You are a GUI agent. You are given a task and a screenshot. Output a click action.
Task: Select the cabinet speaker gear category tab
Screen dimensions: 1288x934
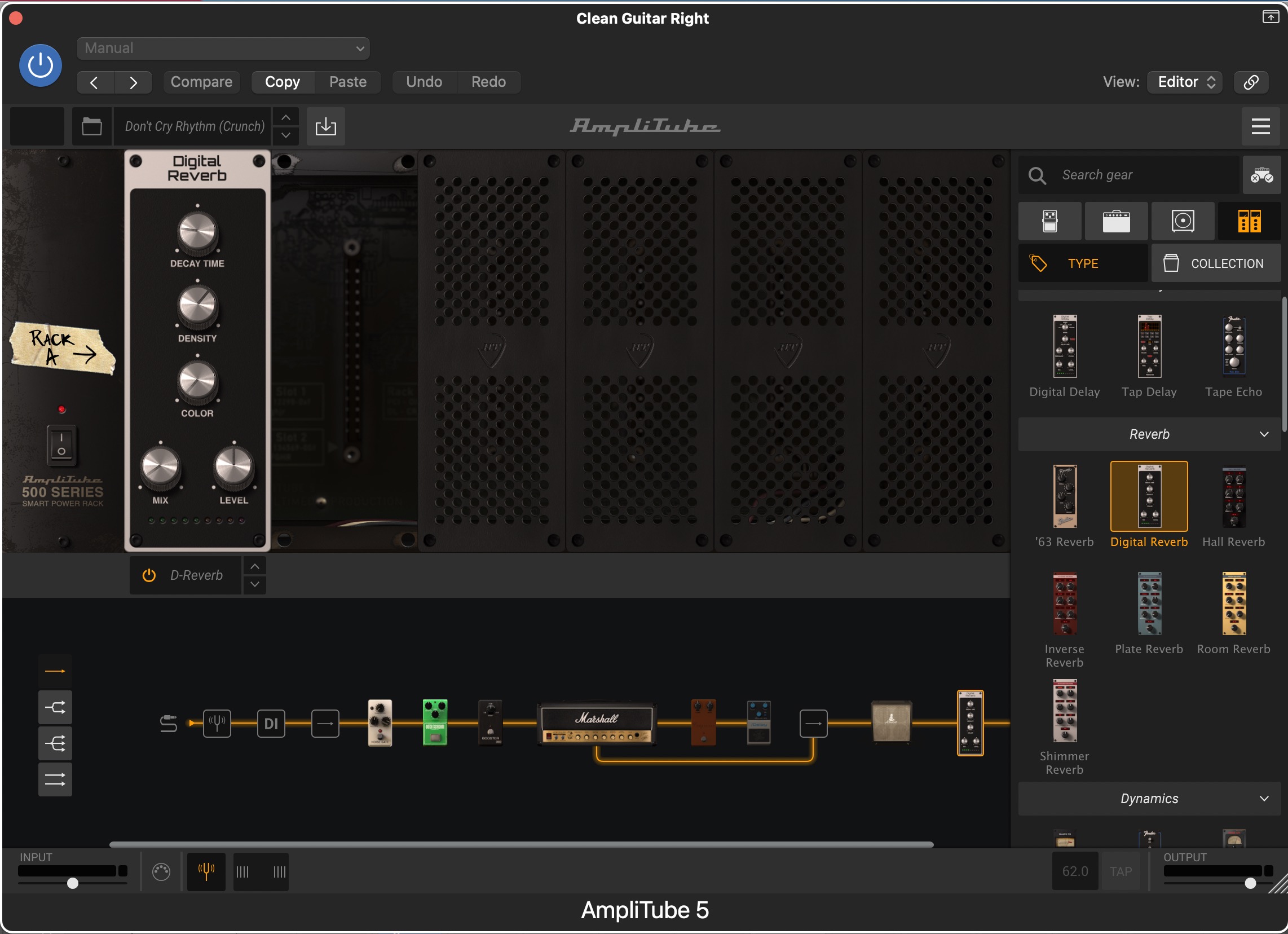(x=1183, y=221)
